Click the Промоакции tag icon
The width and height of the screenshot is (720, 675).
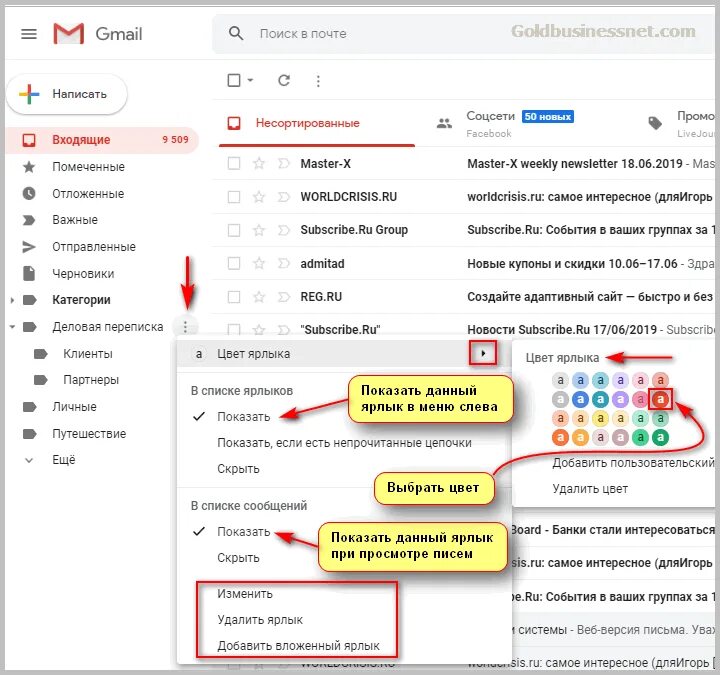pyautogui.click(x=655, y=123)
